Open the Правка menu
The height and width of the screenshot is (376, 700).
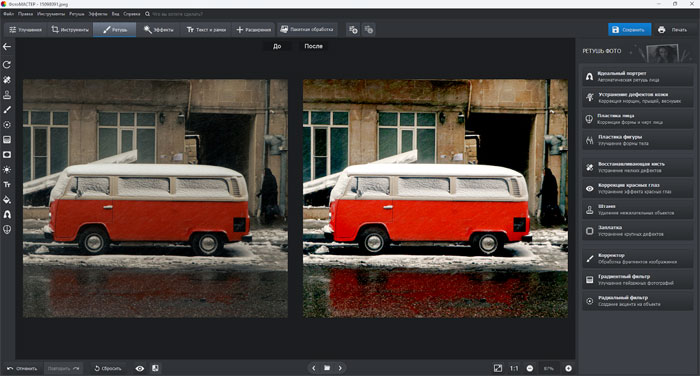25,14
